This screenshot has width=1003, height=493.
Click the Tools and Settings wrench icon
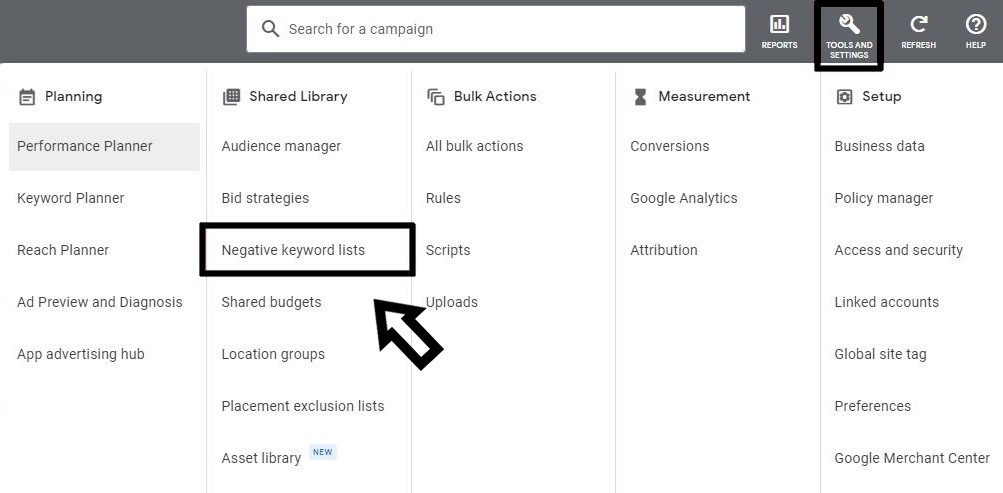(849, 25)
